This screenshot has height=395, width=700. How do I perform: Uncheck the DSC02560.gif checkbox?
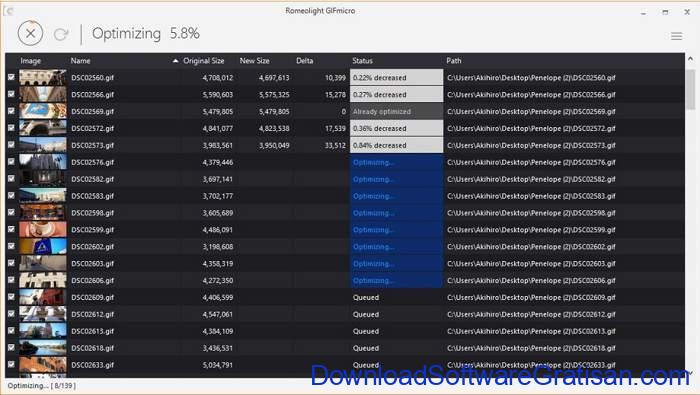click(x=11, y=77)
